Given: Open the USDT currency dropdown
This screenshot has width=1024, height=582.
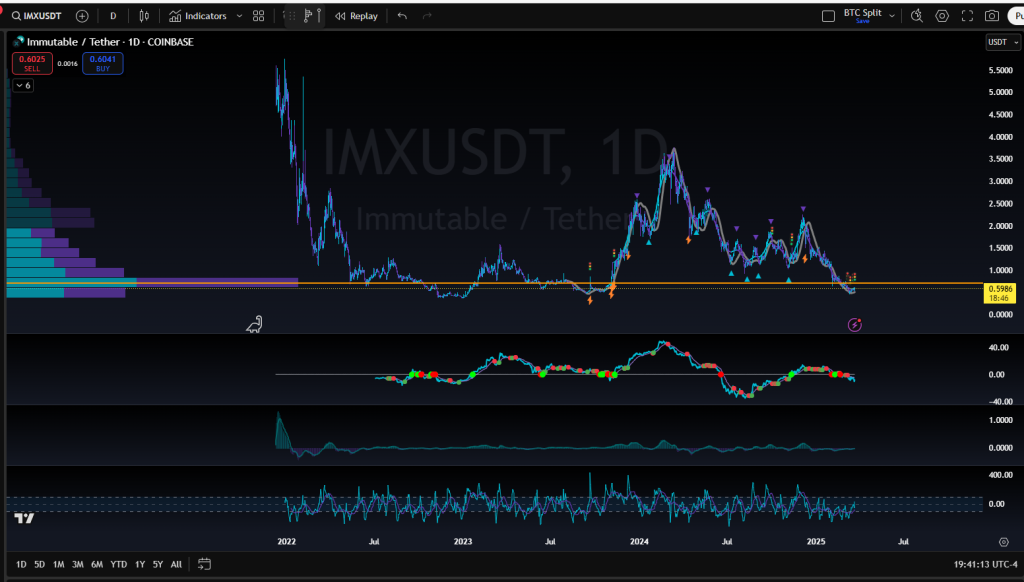Looking at the screenshot, I should click(x=1002, y=42).
